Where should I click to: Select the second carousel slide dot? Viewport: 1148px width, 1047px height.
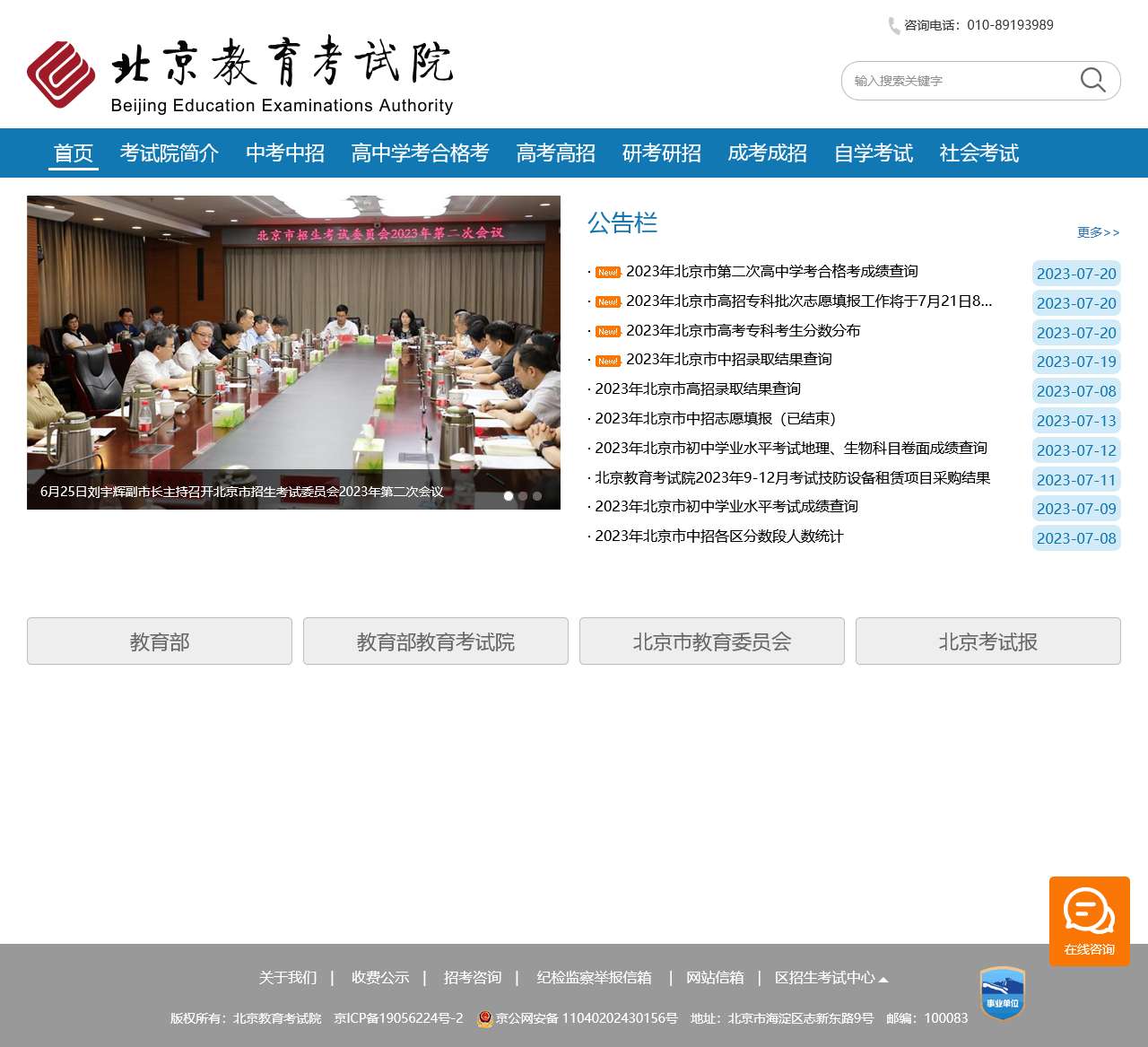coord(523,496)
